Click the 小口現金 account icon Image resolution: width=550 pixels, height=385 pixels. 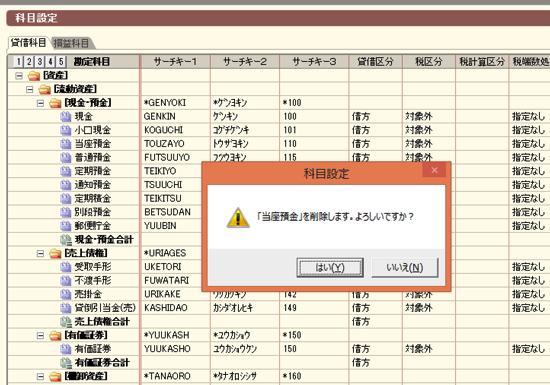[66, 130]
